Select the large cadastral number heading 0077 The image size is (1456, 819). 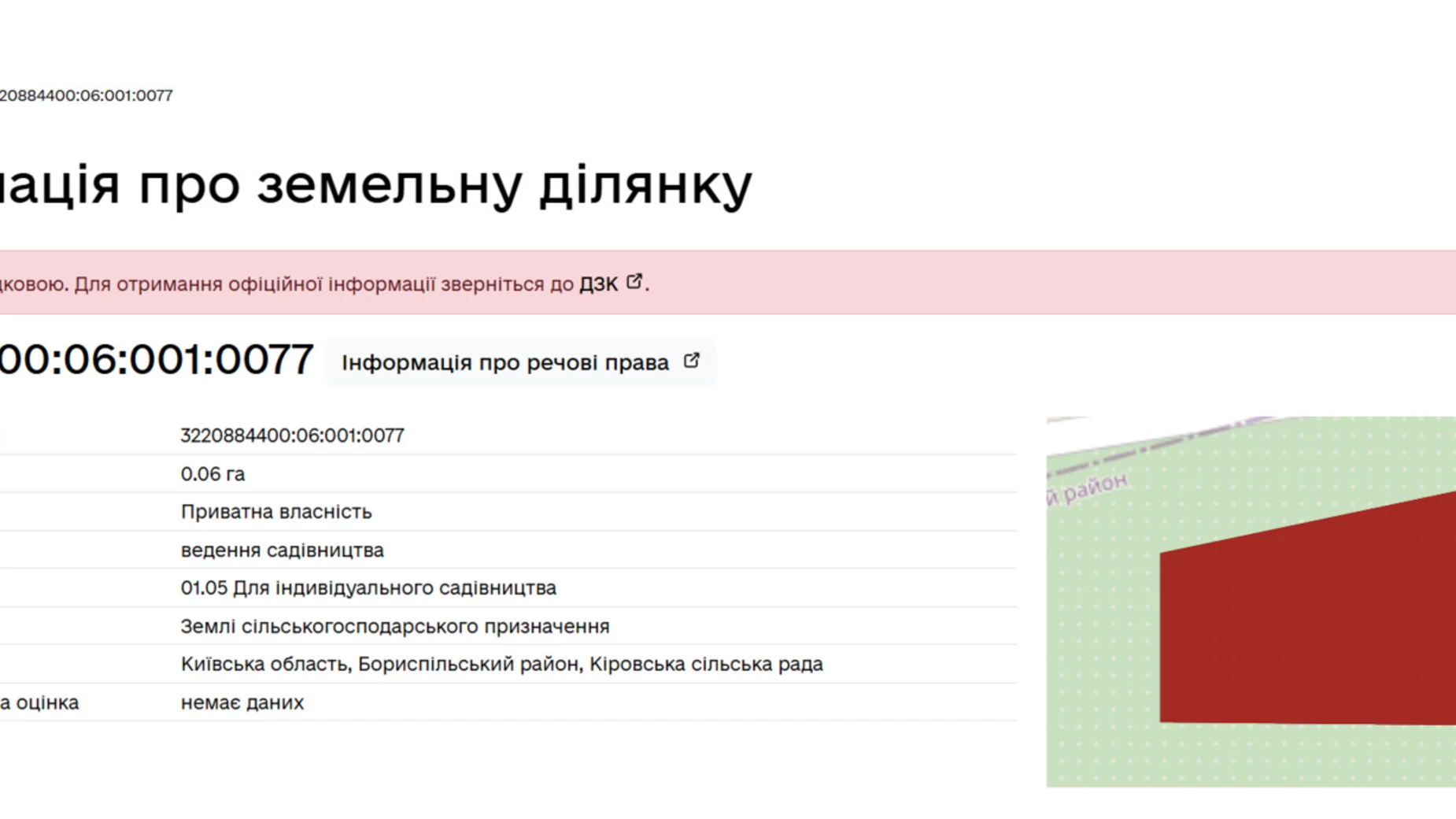pyautogui.click(x=156, y=360)
